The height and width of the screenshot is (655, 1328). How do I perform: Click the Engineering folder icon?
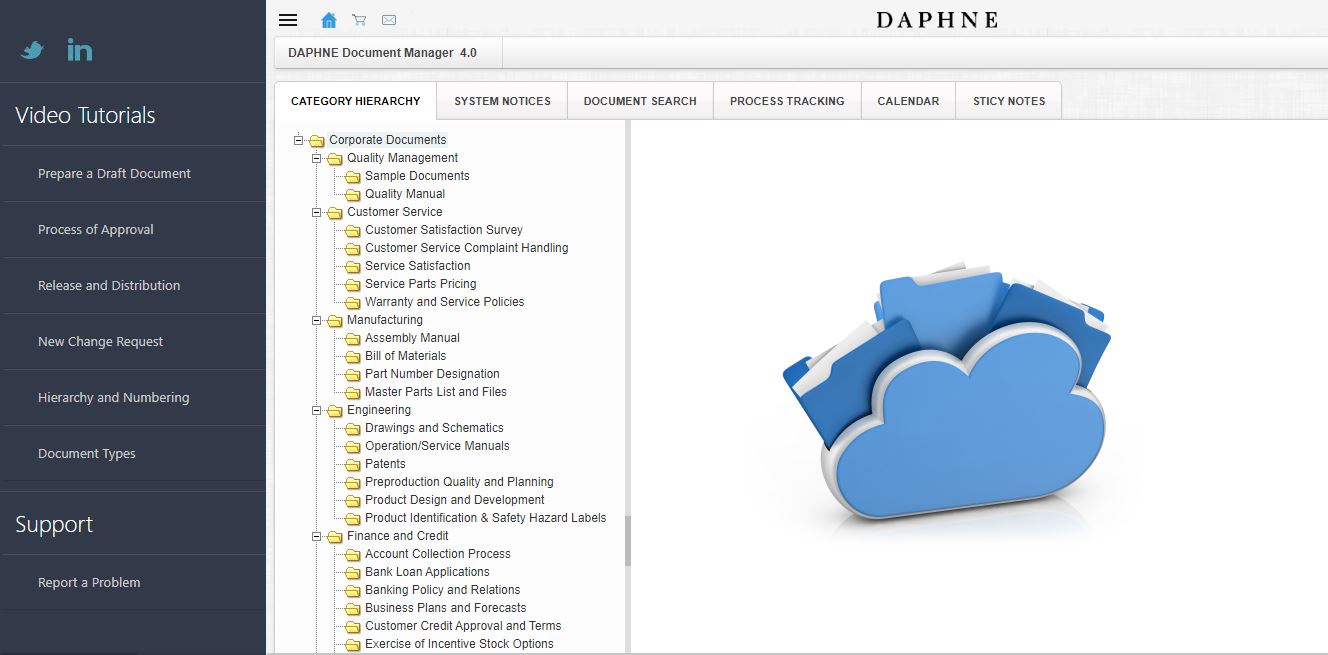335,411
